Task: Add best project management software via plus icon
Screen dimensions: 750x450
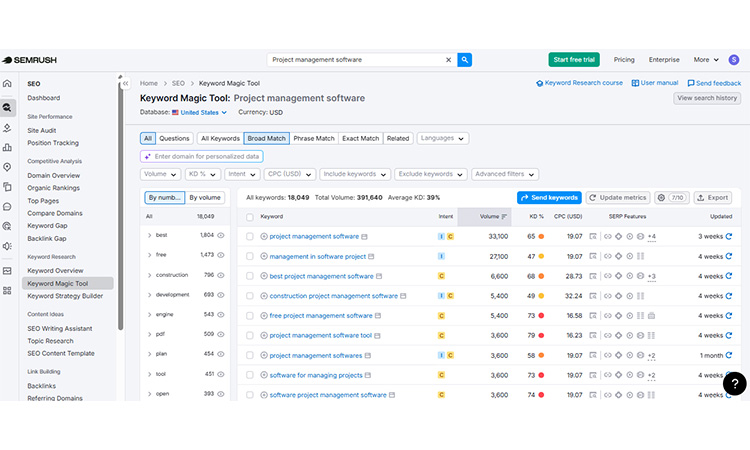Action: pyautogui.click(x=264, y=276)
